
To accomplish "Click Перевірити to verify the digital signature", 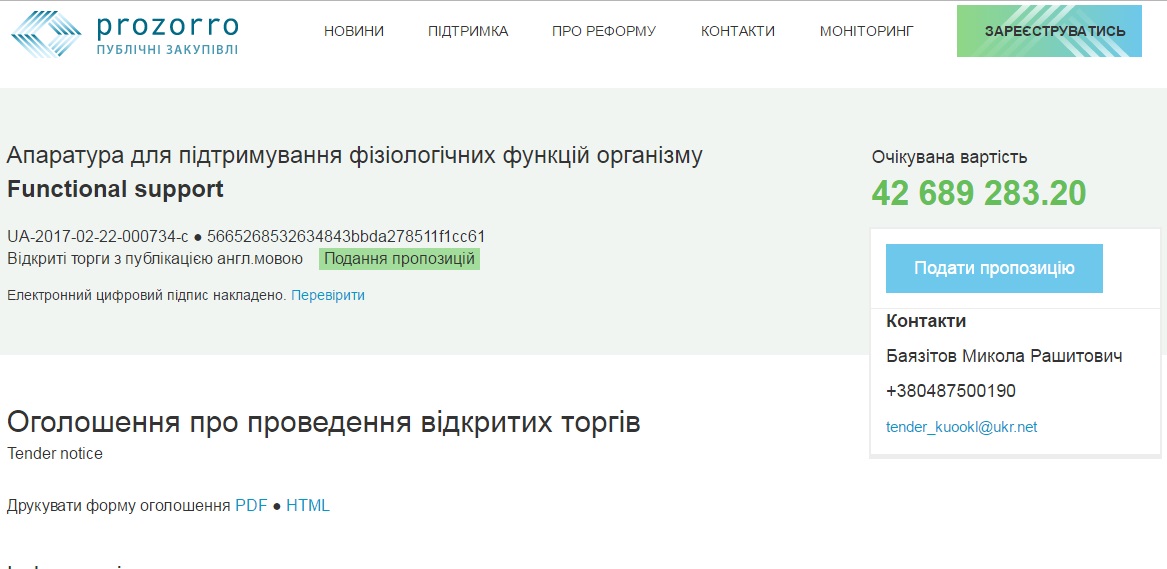I will click(x=328, y=295).
